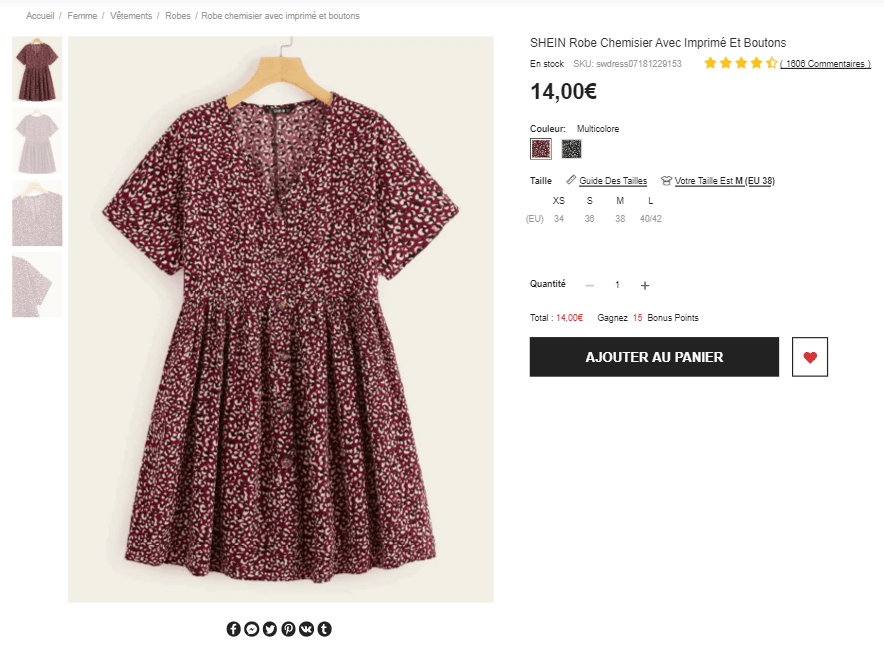Share on VK social network
This screenshot has height=657, width=884.
306,629
